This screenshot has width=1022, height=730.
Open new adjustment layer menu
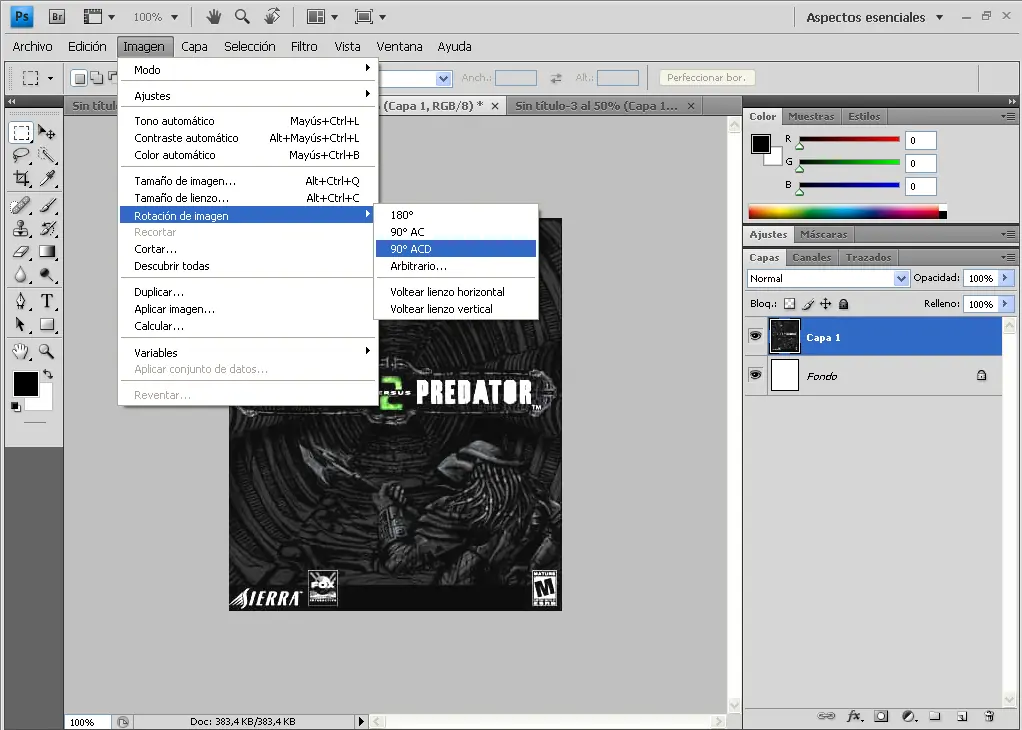point(909,716)
